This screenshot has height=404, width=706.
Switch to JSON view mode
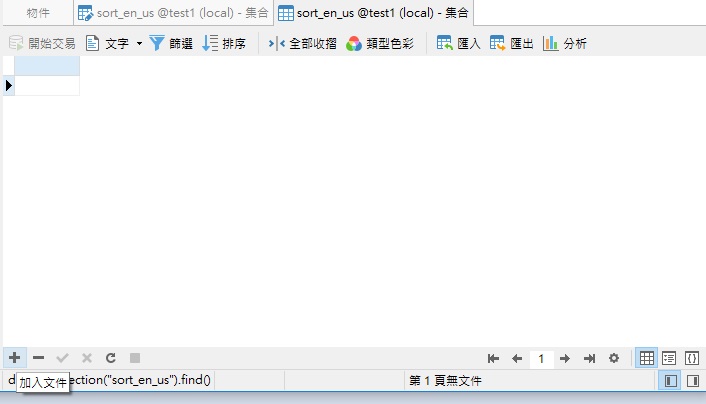(x=691, y=358)
